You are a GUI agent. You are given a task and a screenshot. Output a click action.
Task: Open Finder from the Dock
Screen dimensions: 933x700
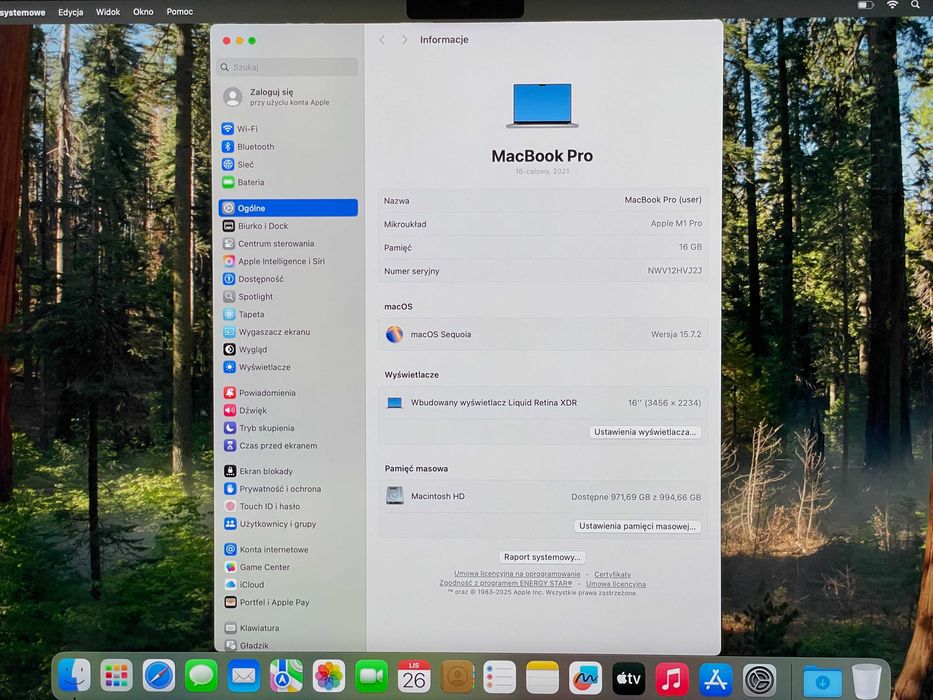click(74, 676)
